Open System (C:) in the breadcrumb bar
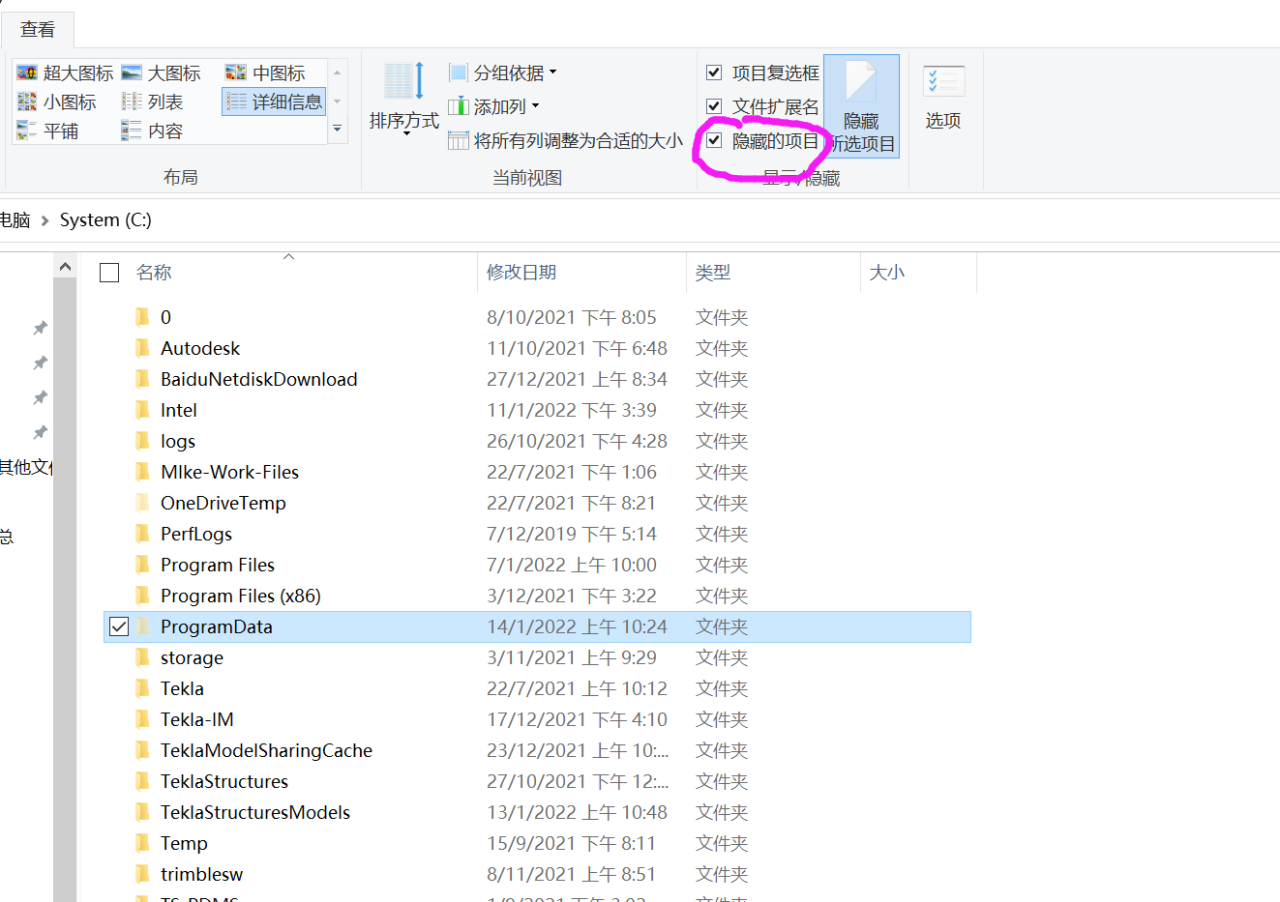 [105, 219]
